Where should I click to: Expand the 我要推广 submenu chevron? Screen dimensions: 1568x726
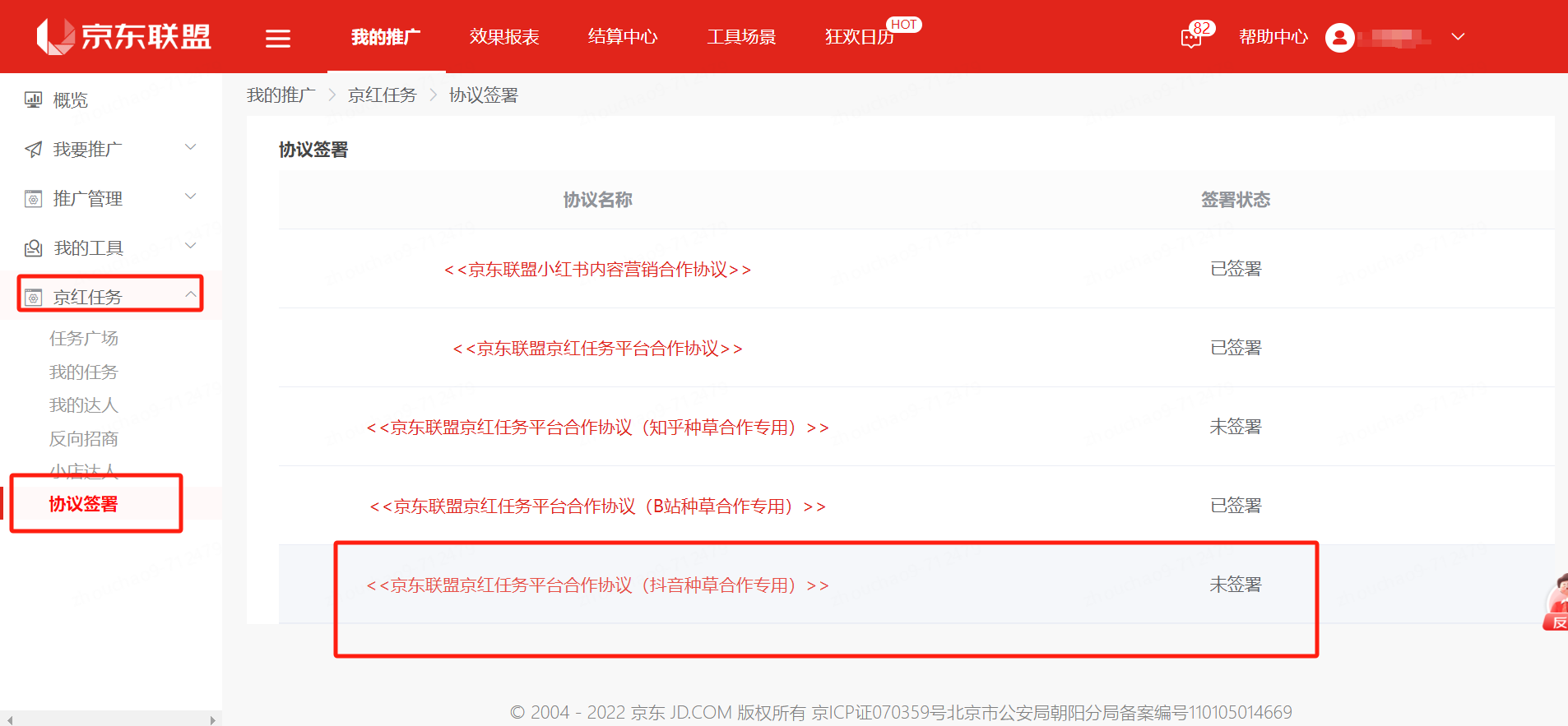[190, 147]
